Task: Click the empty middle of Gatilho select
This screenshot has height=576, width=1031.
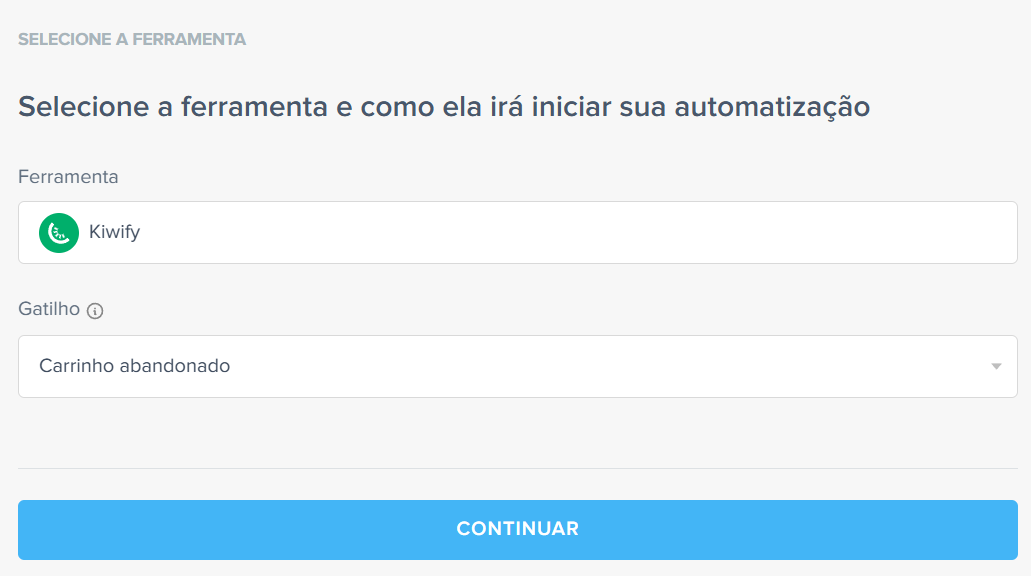Action: (592, 366)
